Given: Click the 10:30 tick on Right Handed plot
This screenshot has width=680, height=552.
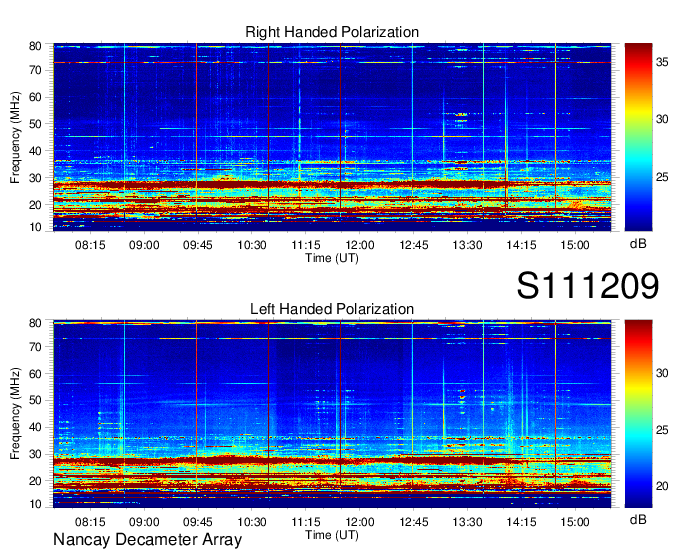Looking at the screenshot, I should coord(252,245).
